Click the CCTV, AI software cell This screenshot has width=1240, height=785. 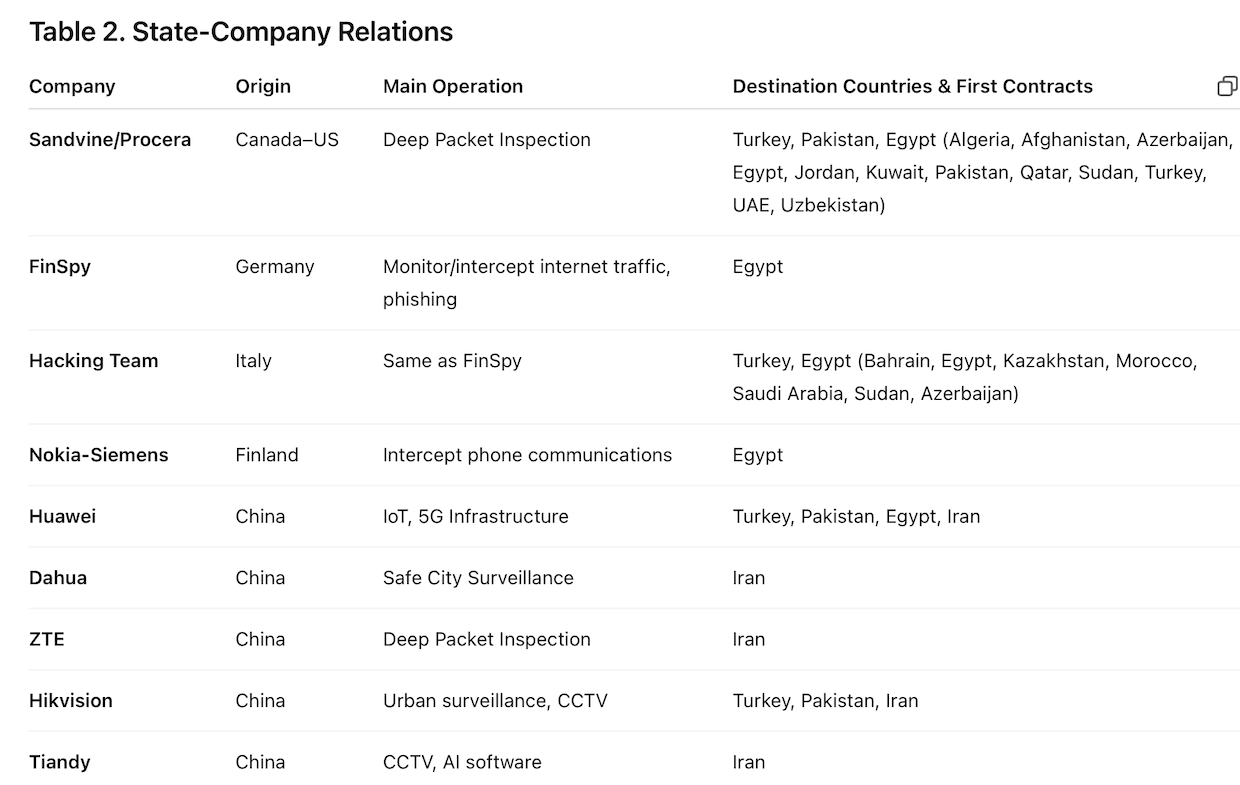pos(462,762)
